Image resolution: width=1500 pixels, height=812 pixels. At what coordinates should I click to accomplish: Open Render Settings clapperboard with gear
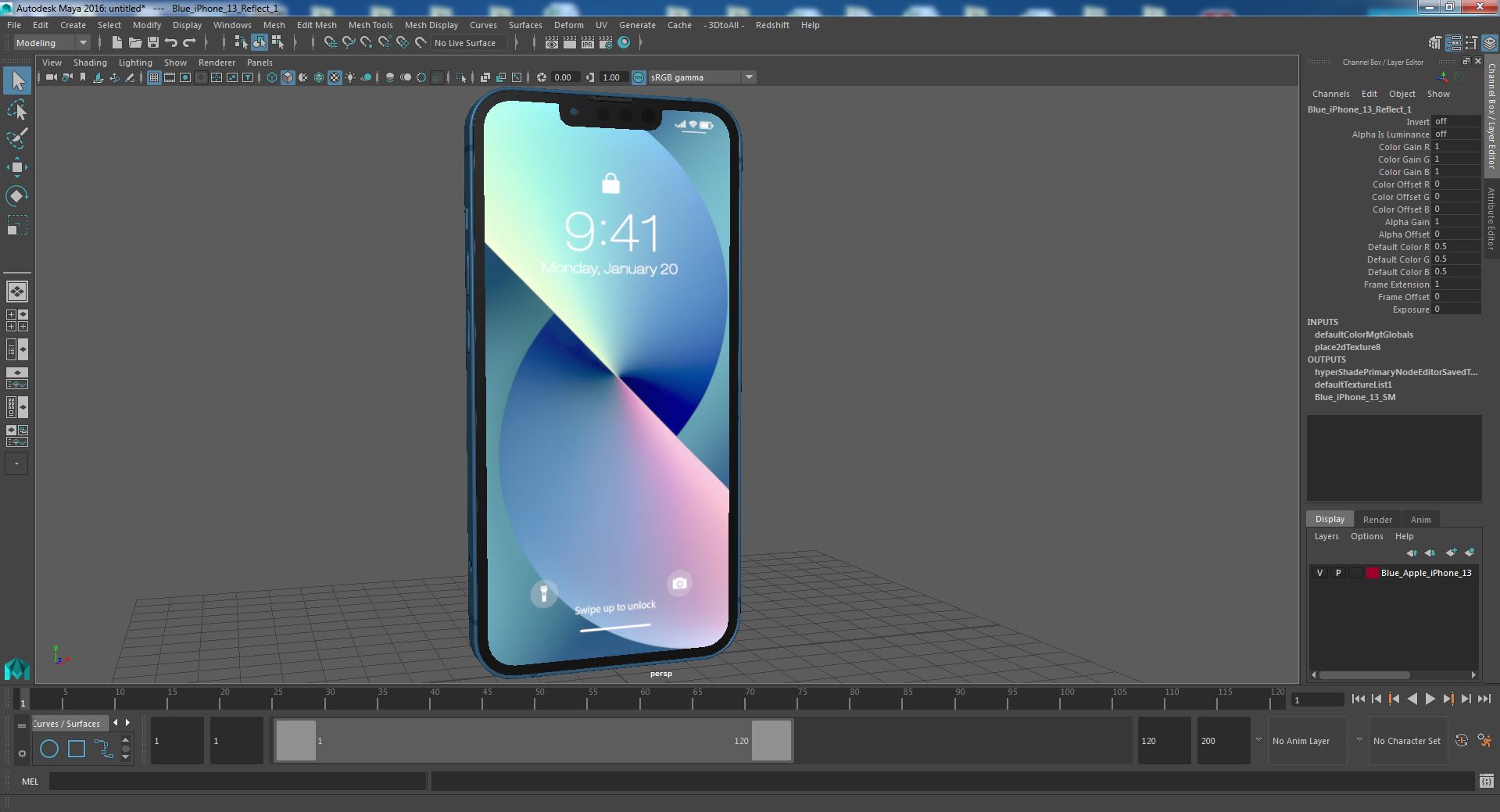[x=606, y=43]
